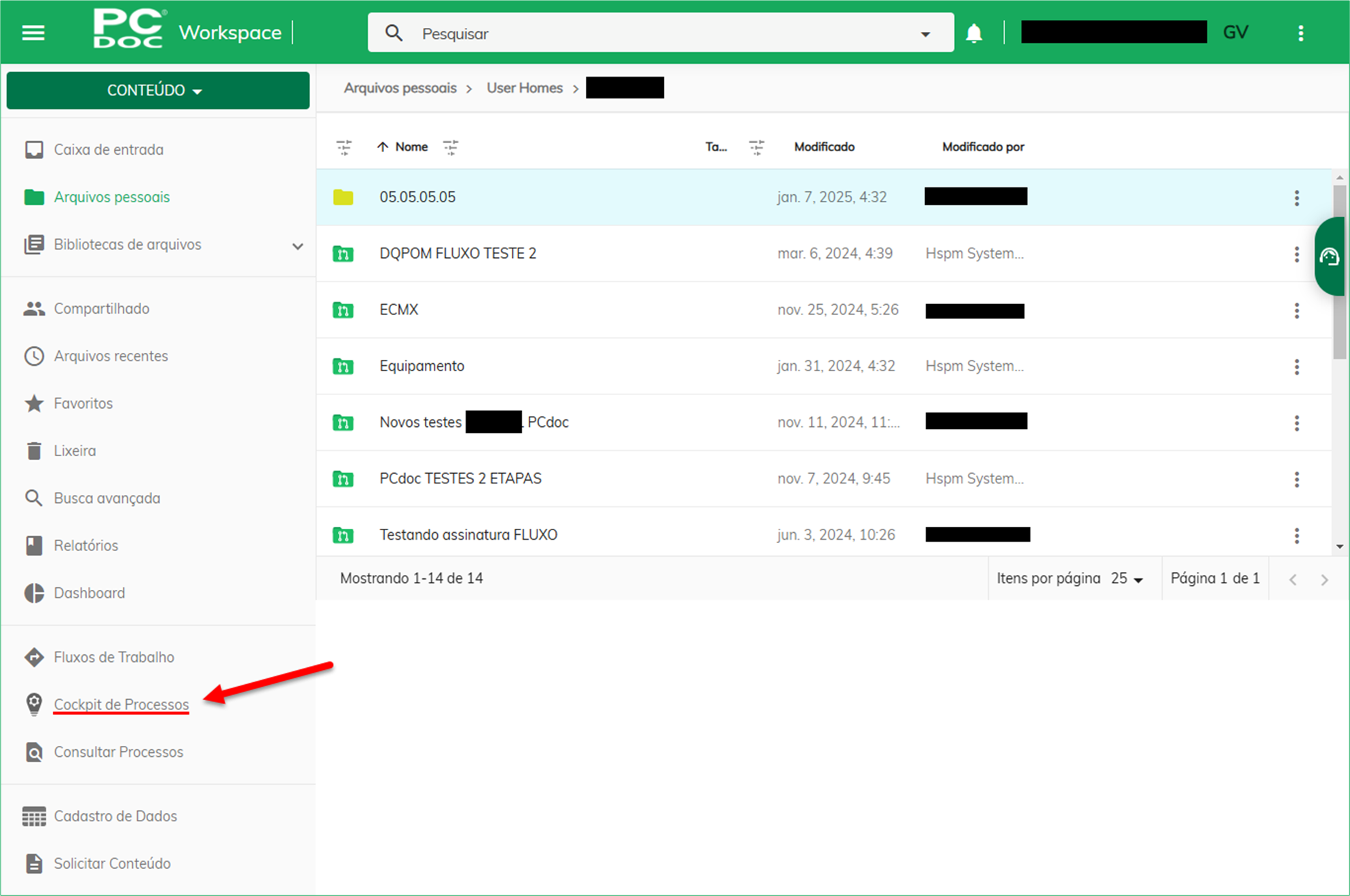
Task: Open row actions for Novos testes PCdoc
Action: click(x=1296, y=424)
